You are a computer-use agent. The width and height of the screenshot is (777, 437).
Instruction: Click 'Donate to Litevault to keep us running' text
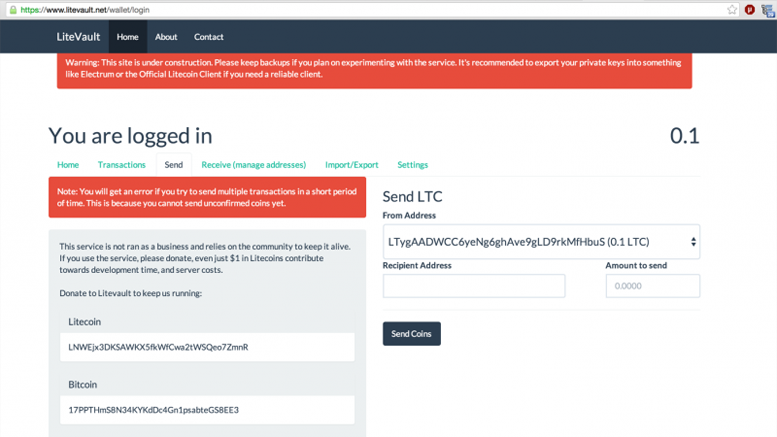point(130,293)
